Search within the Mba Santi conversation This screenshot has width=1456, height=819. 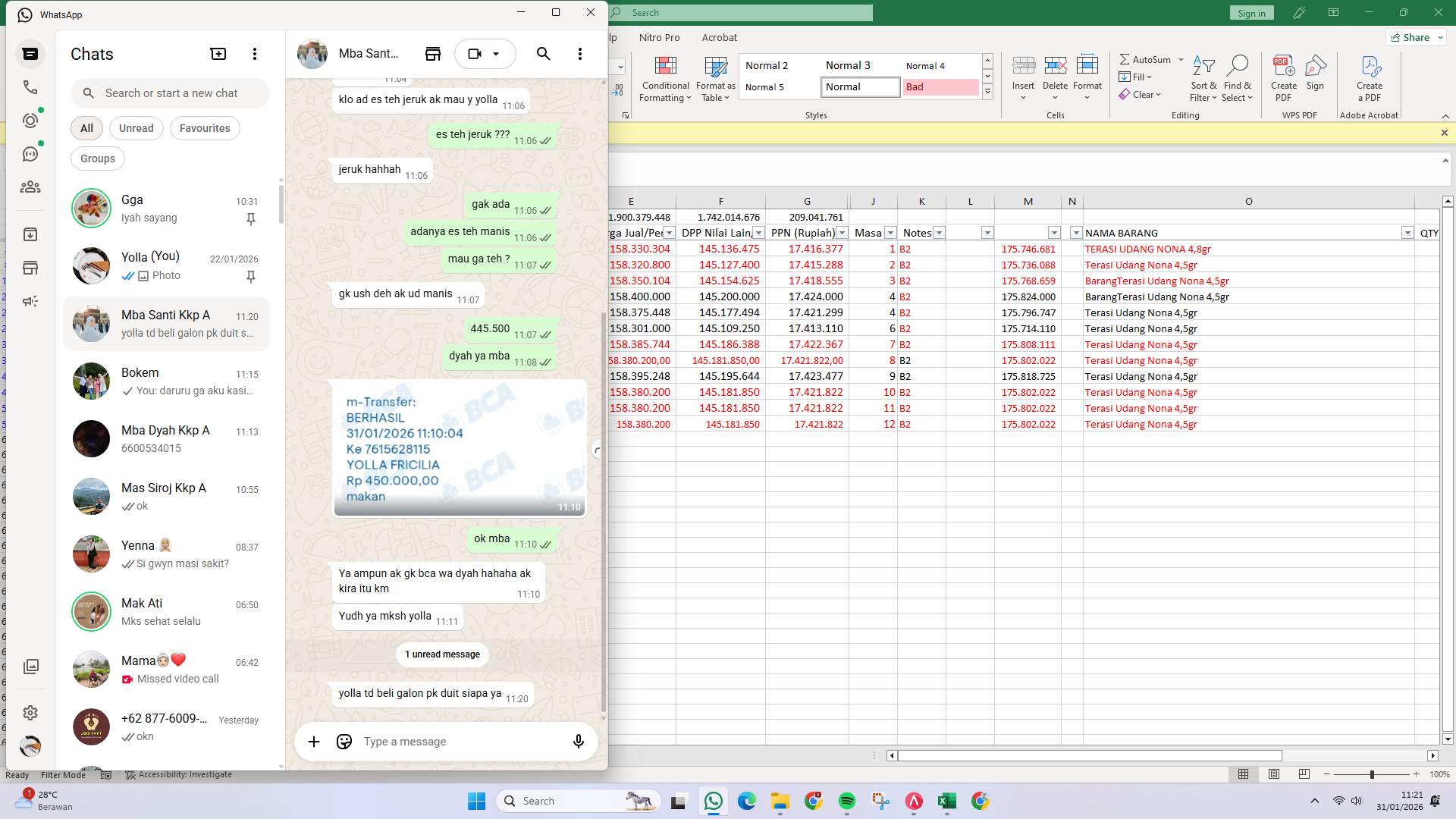[543, 54]
